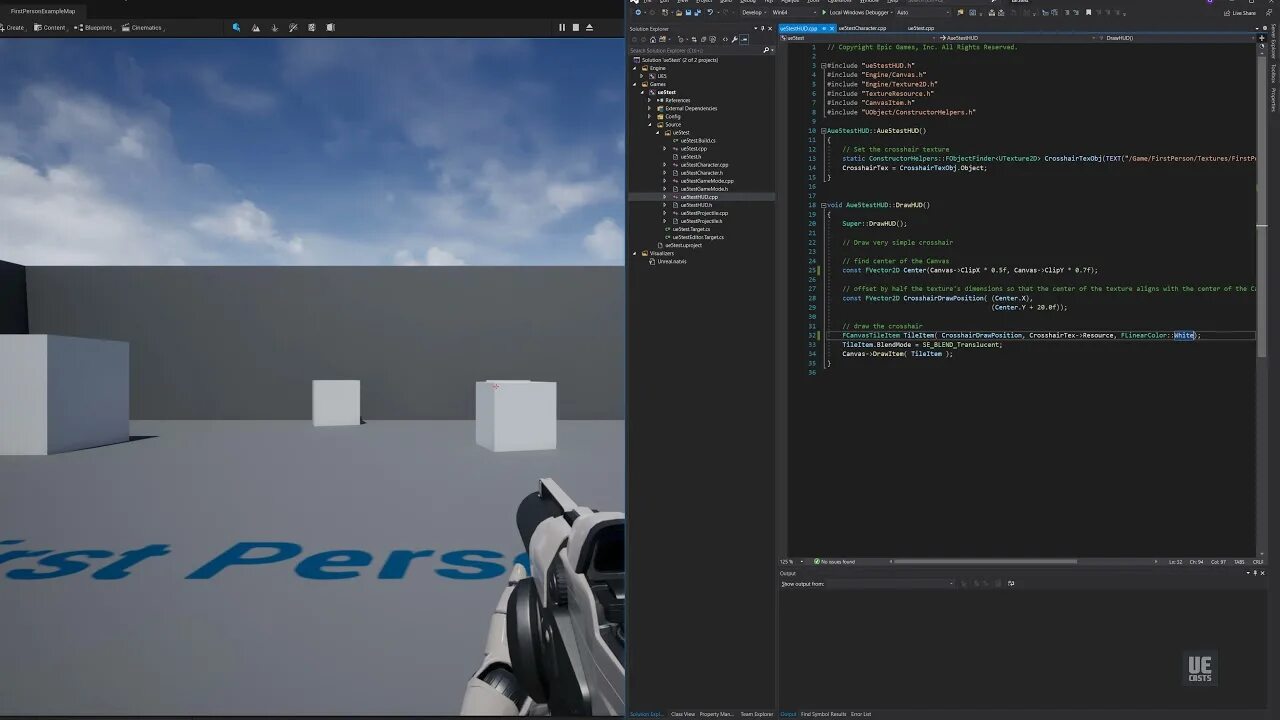The width and height of the screenshot is (1280, 720).
Task: Close the Output panel
Action: tap(1262, 573)
